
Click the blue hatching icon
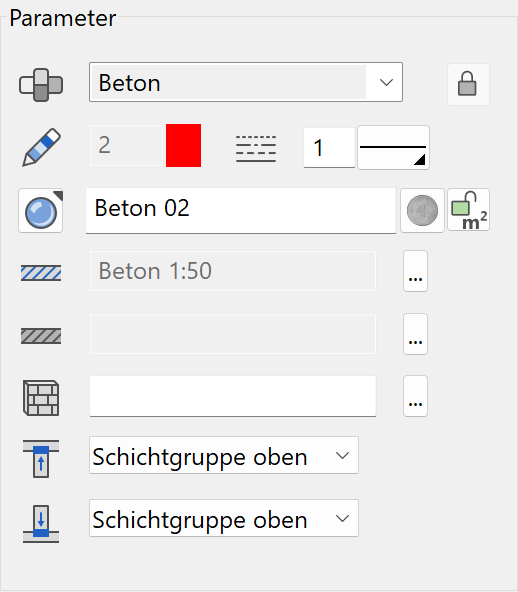pyautogui.click(x=41, y=273)
